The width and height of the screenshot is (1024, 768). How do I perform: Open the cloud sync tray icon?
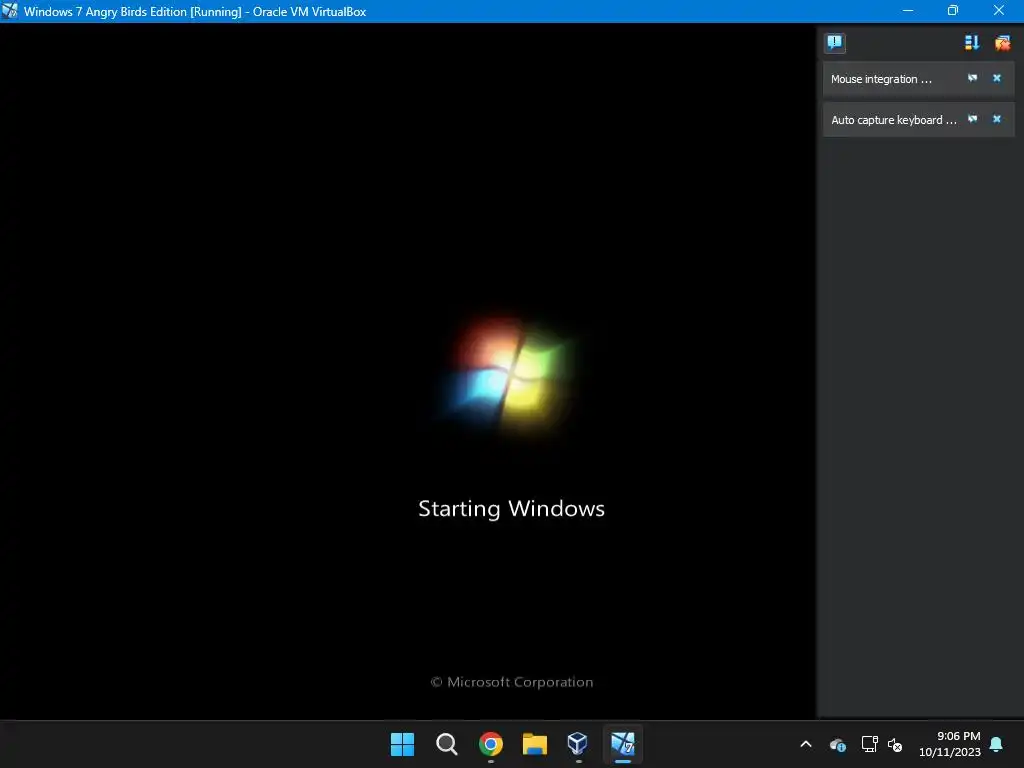[838, 744]
